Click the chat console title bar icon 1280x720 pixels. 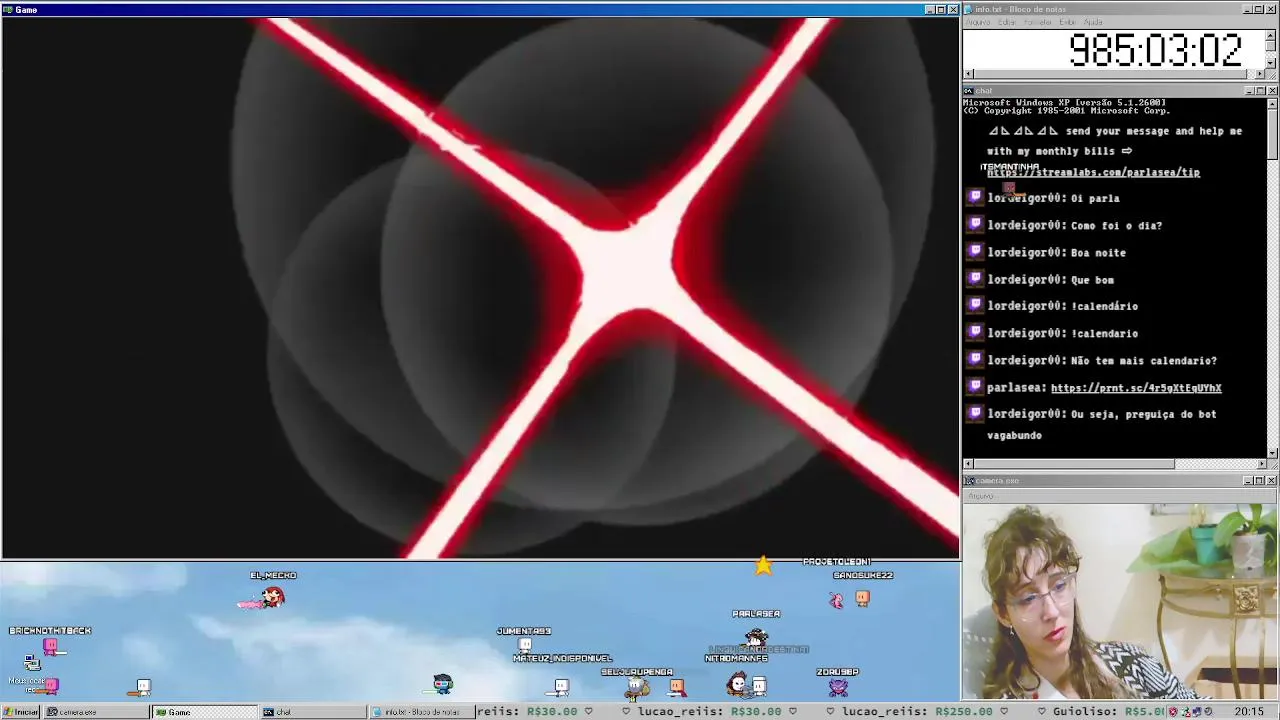[x=969, y=91]
